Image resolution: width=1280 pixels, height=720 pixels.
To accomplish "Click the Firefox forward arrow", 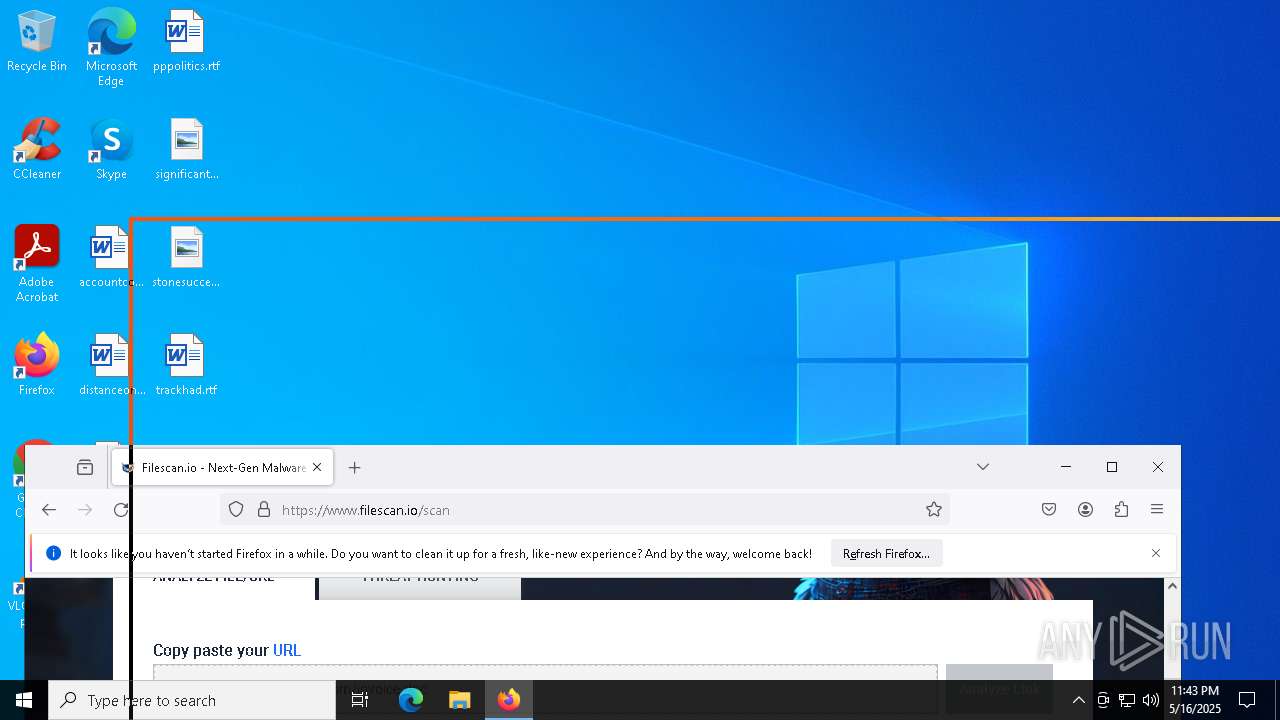I will [x=85, y=510].
